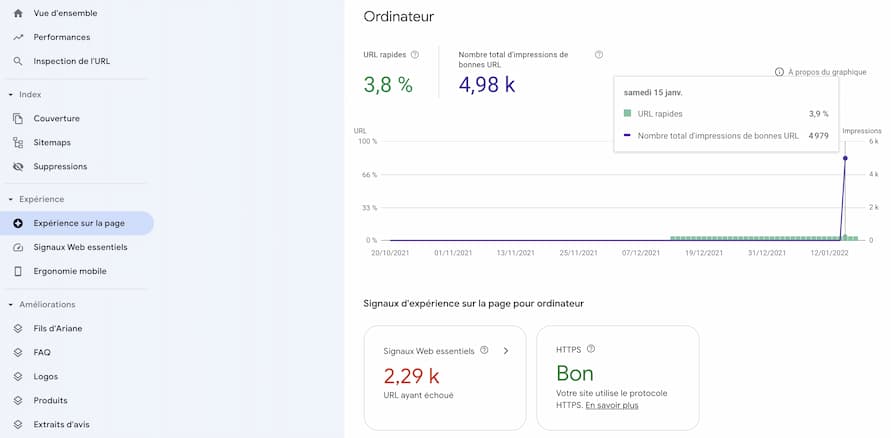Click the purple impressions legend line
Image resolution: width=891 pixels, height=438 pixels.
(x=627, y=136)
